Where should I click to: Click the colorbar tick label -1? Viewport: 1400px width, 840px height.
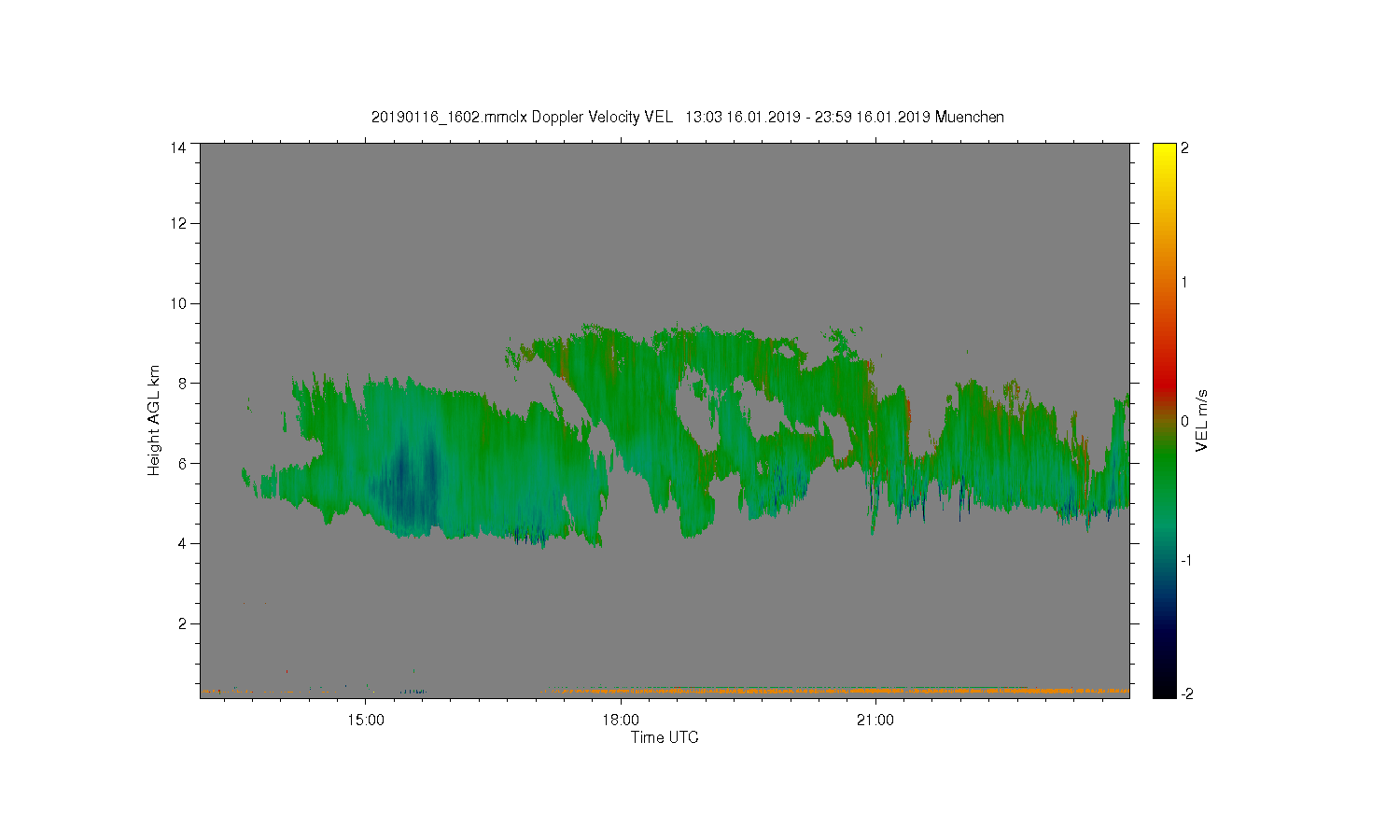point(1185,560)
